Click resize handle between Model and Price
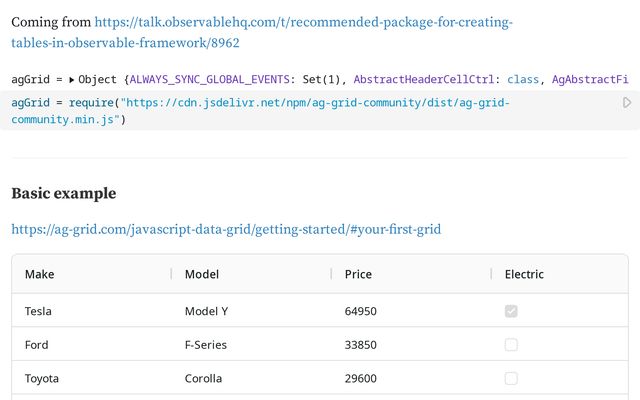This screenshot has width=640, height=400. (331, 274)
